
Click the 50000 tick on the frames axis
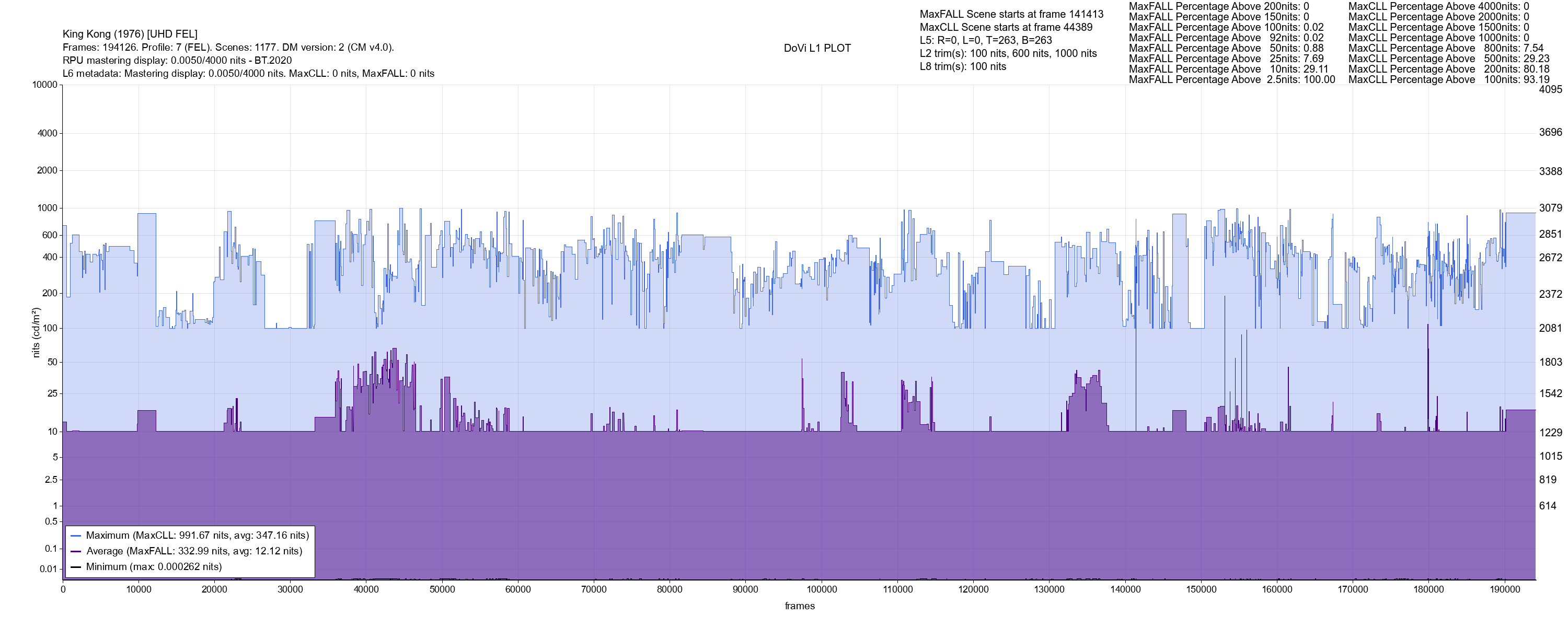pos(442,589)
